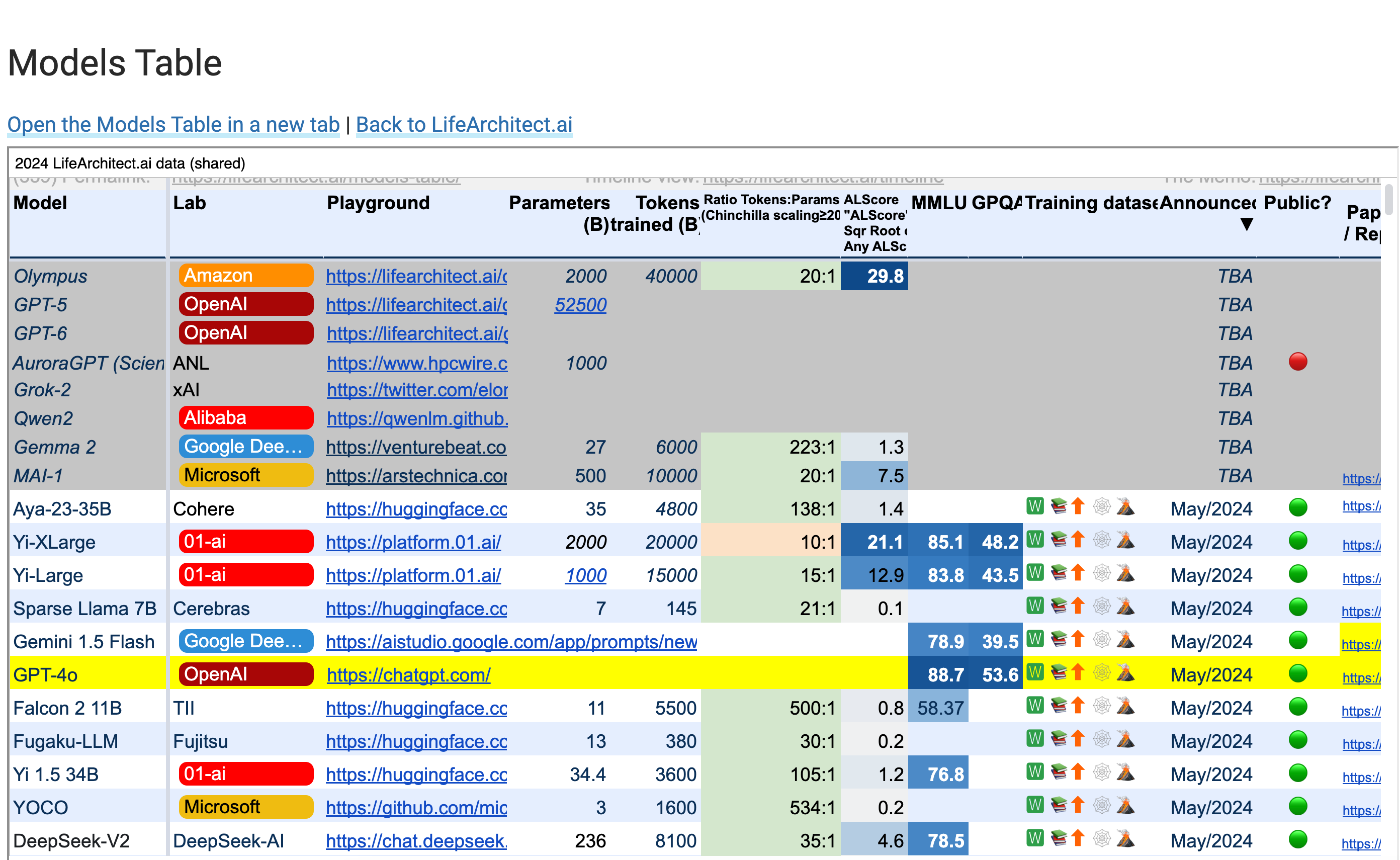Click Wikipedia W icon in Yi-Large row
Viewport: 1400px width, 860px height.
coord(1034,572)
